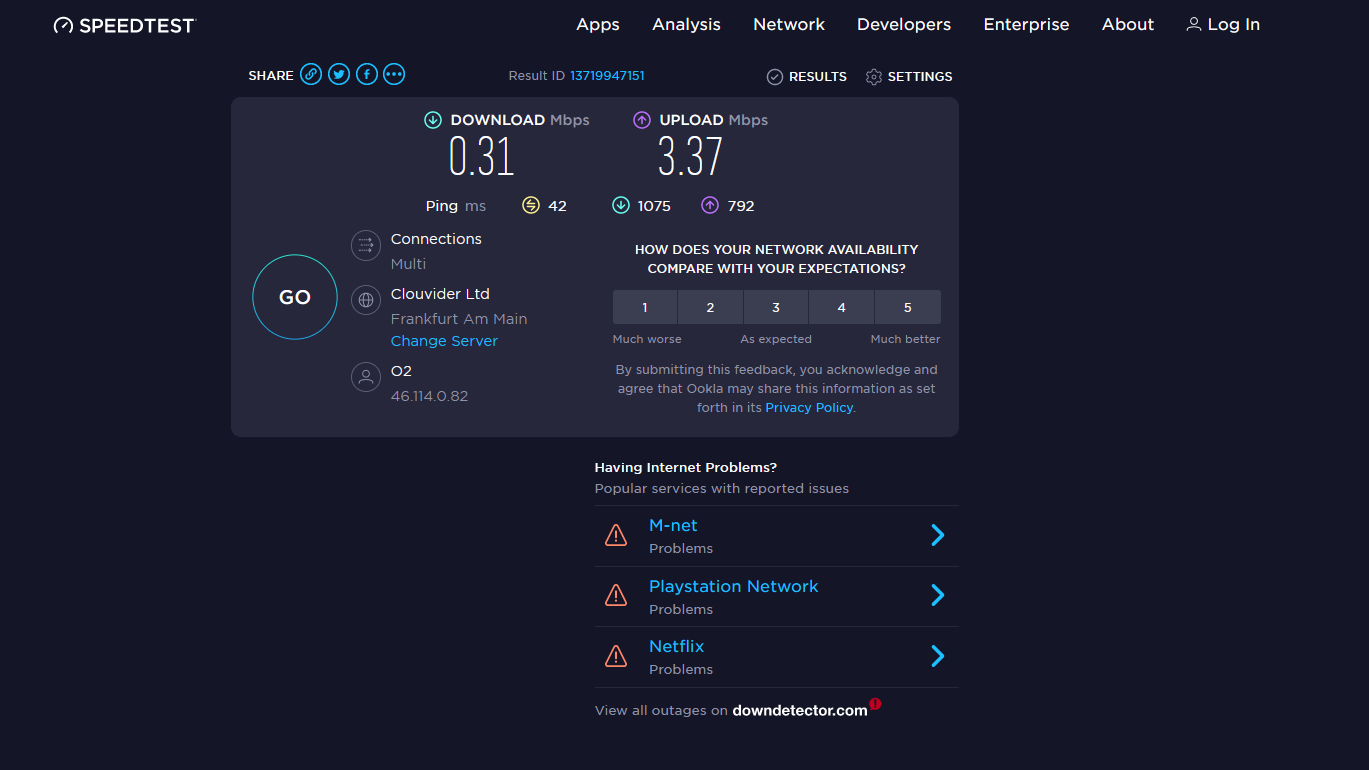Open the Developers menu
Screen dimensions: 1369x770
(904, 25)
